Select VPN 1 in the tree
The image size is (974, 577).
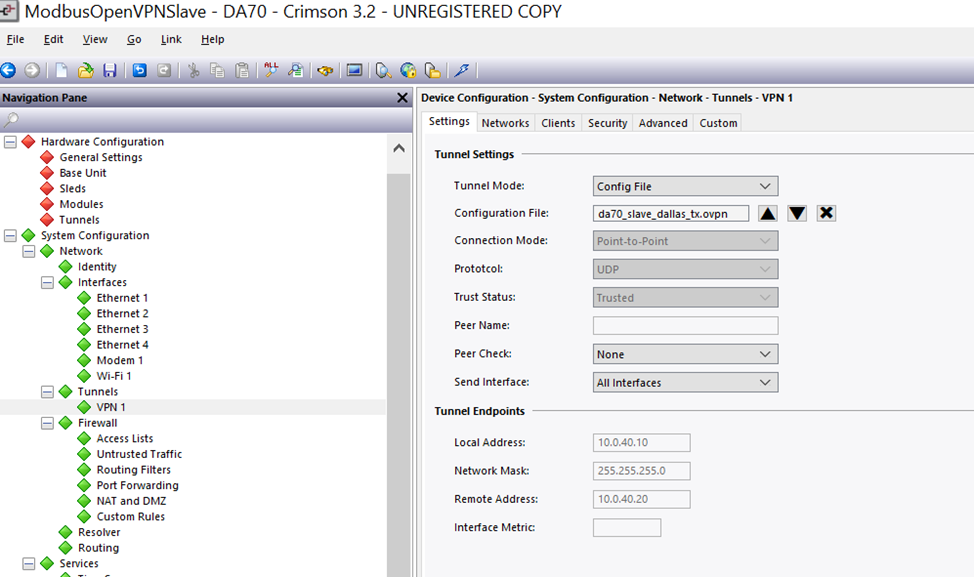click(111, 407)
